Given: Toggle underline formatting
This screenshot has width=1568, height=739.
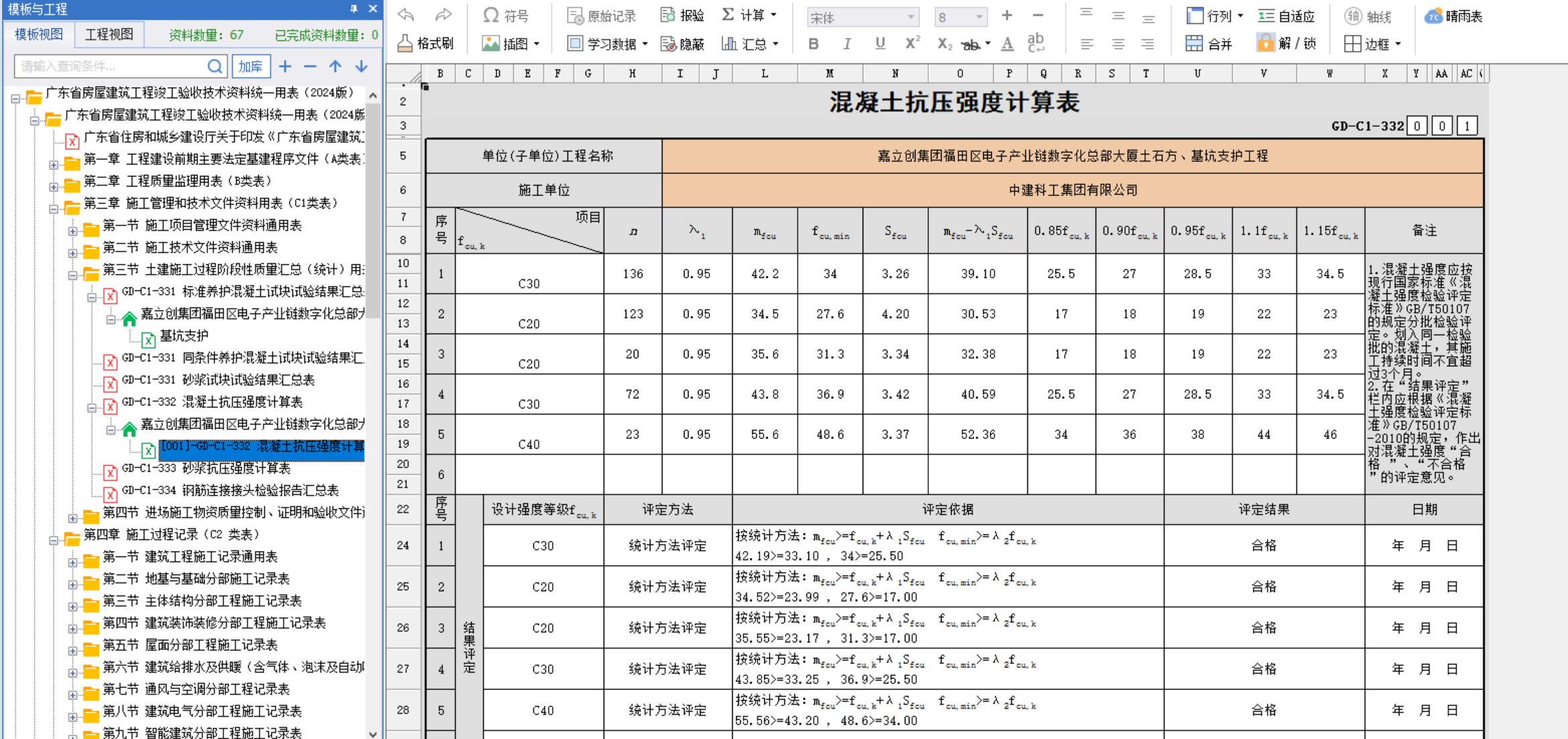Looking at the screenshot, I should [x=879, y=43].
